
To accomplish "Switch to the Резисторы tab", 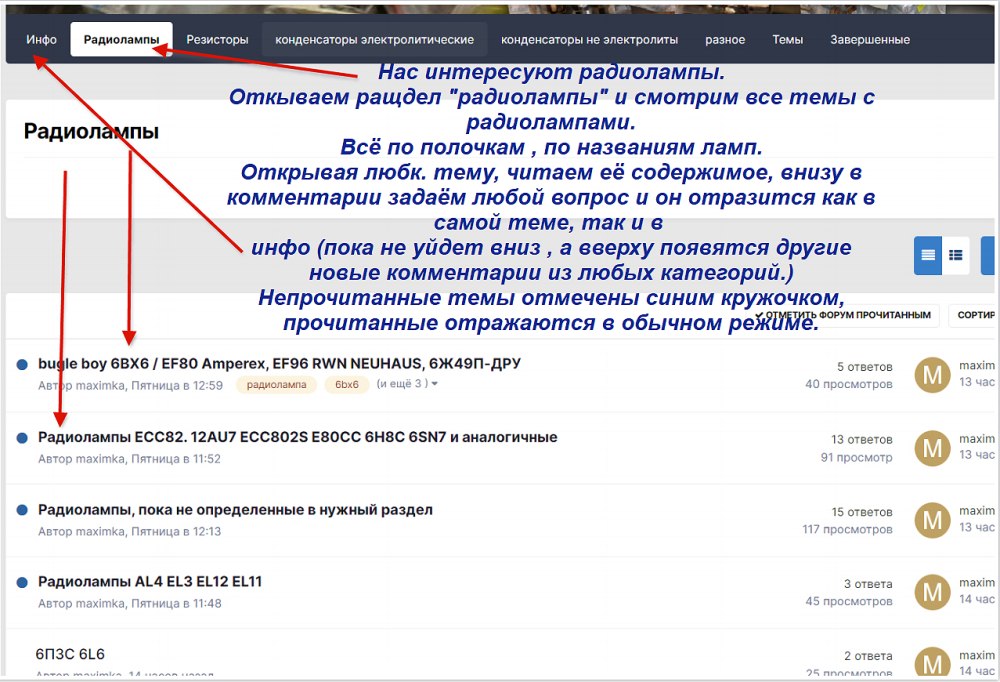I will pos(217,40).
